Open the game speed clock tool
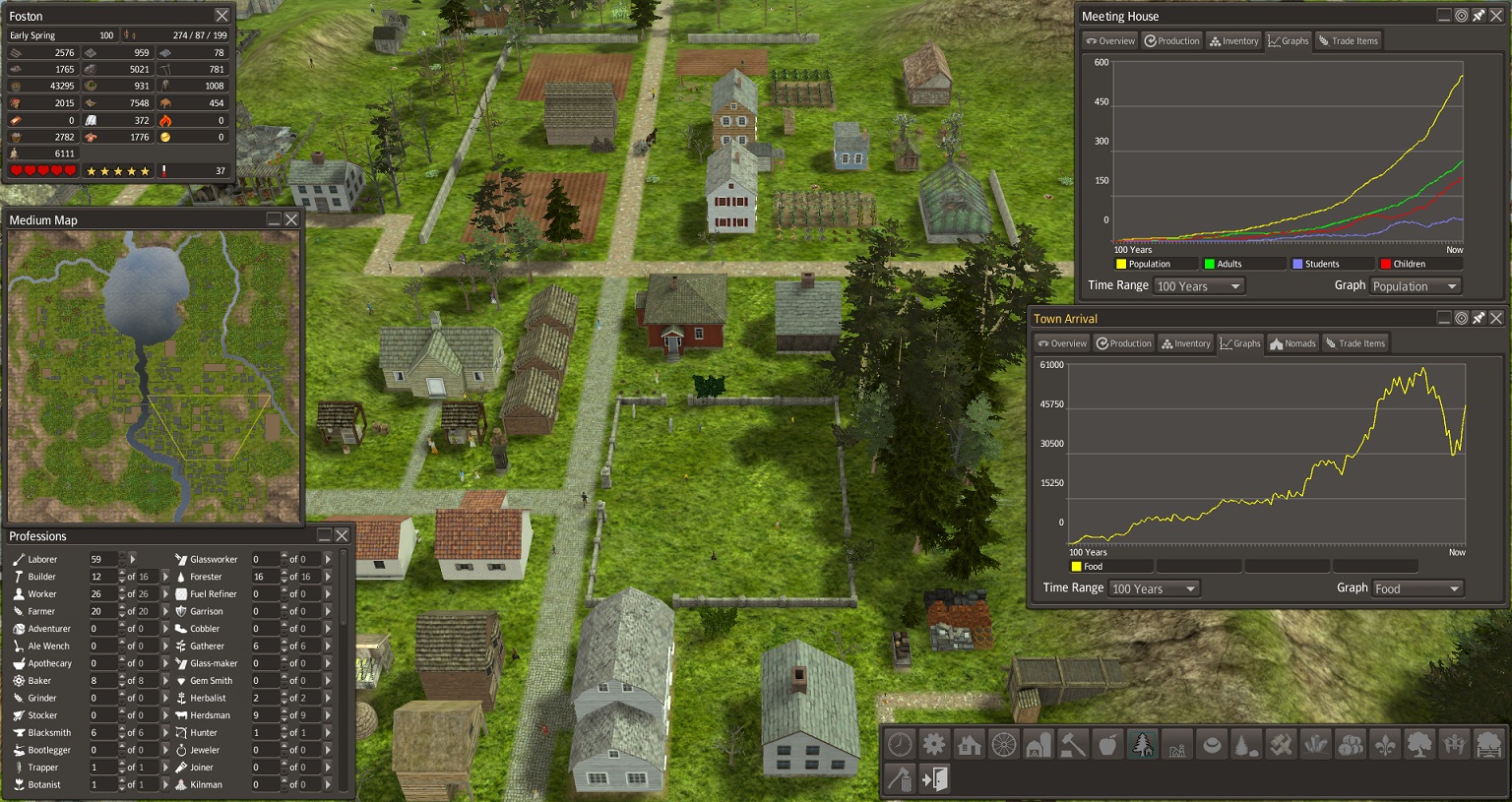 pos(900,744)
